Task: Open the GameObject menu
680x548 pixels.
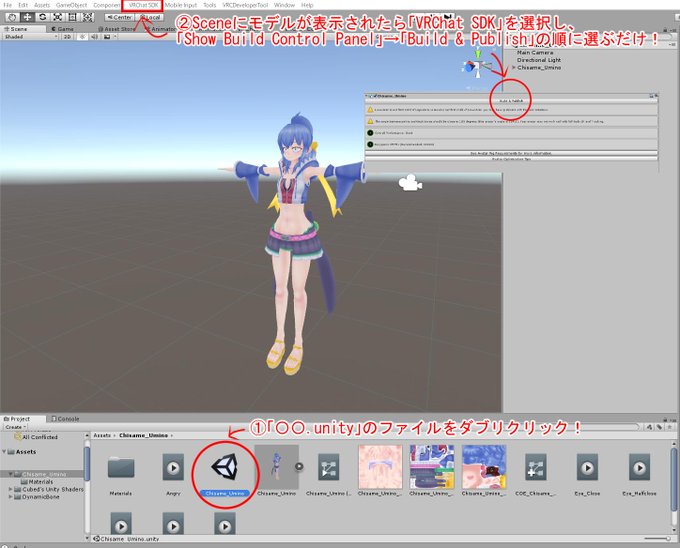Action: (72, 5)
